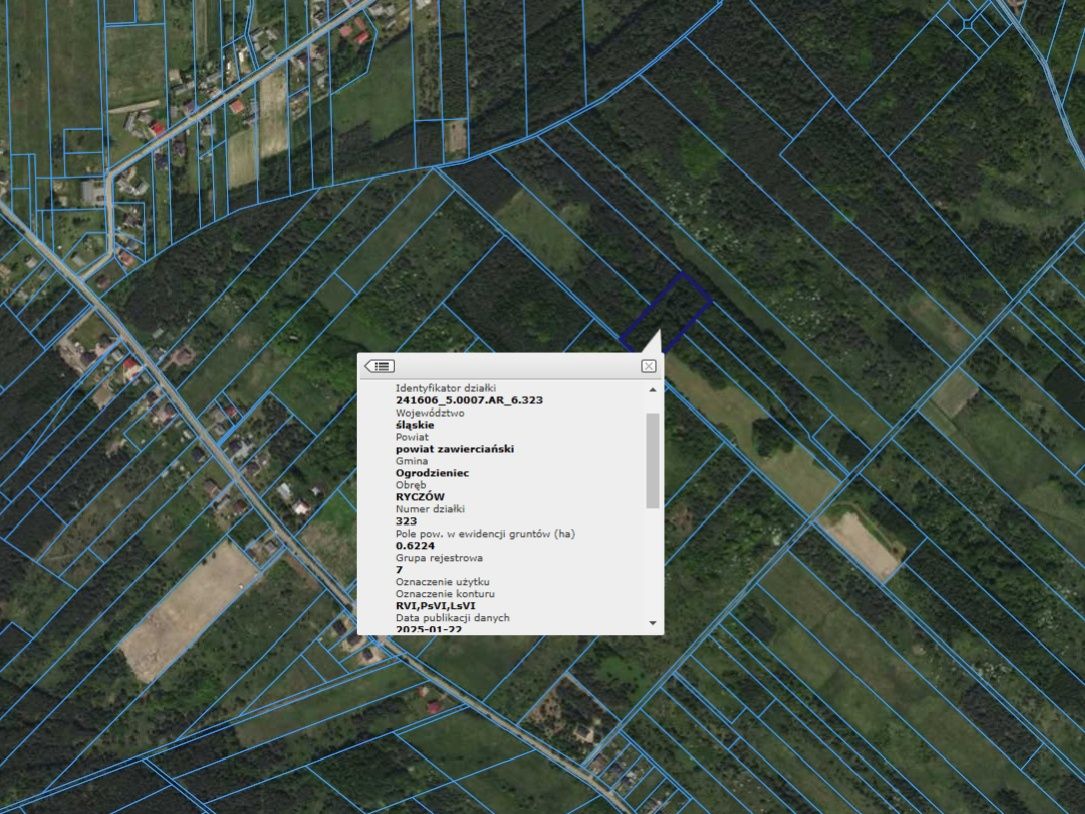Click the "Grupa rejestrowa" label
The width and height of the screenshot is (1085, 814).
click(439, 558)
